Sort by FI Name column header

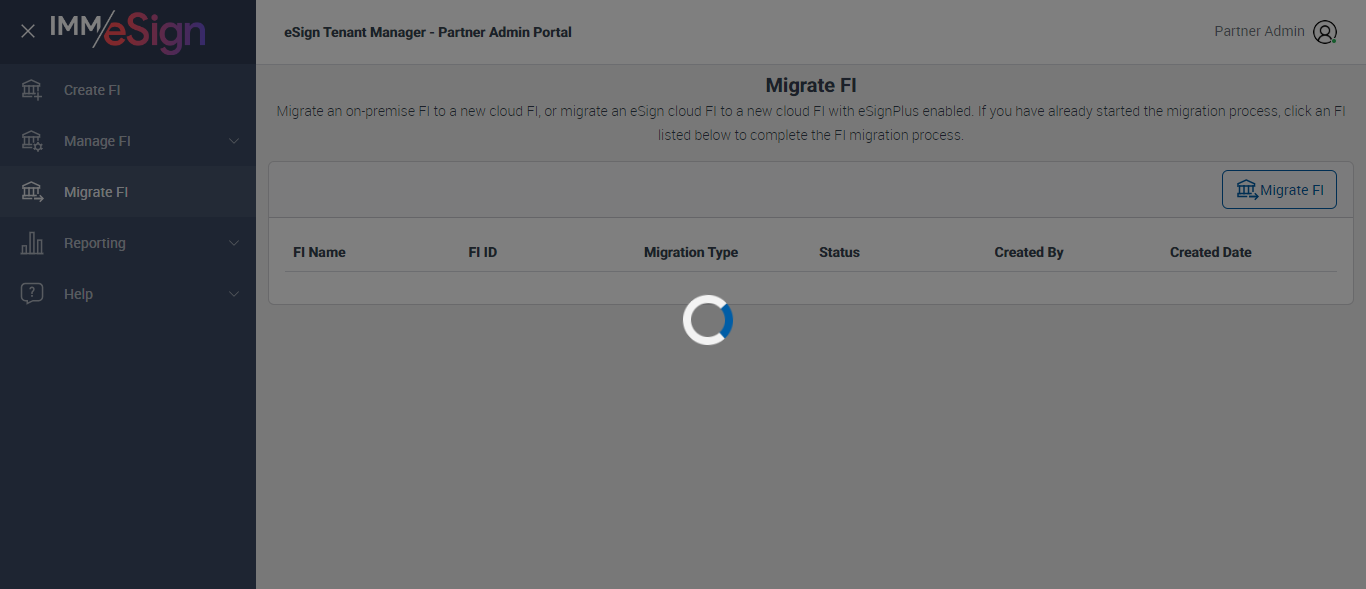(319, 252)
